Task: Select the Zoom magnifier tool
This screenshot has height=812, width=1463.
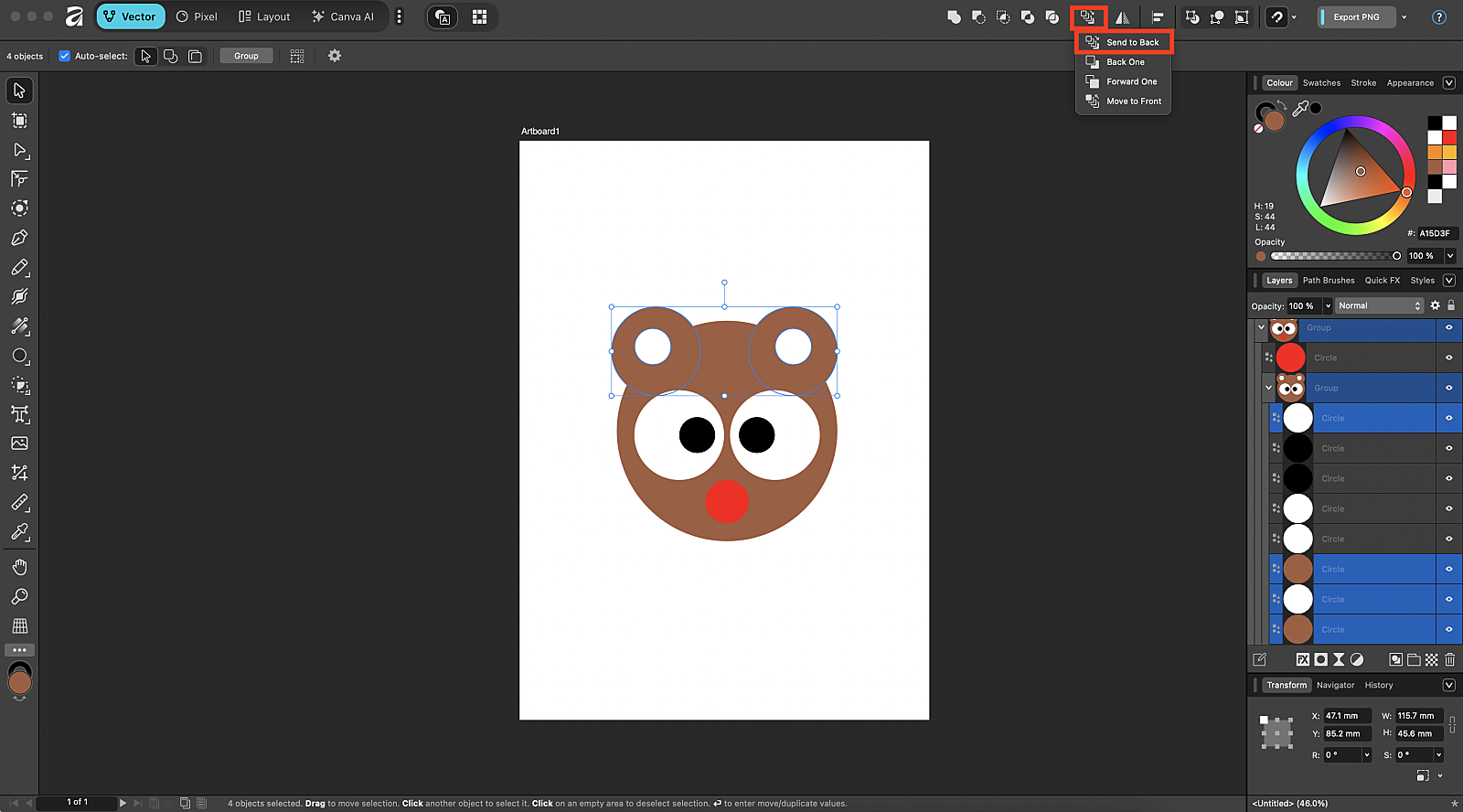Action: pyautogui.click(x=19, y=597)
